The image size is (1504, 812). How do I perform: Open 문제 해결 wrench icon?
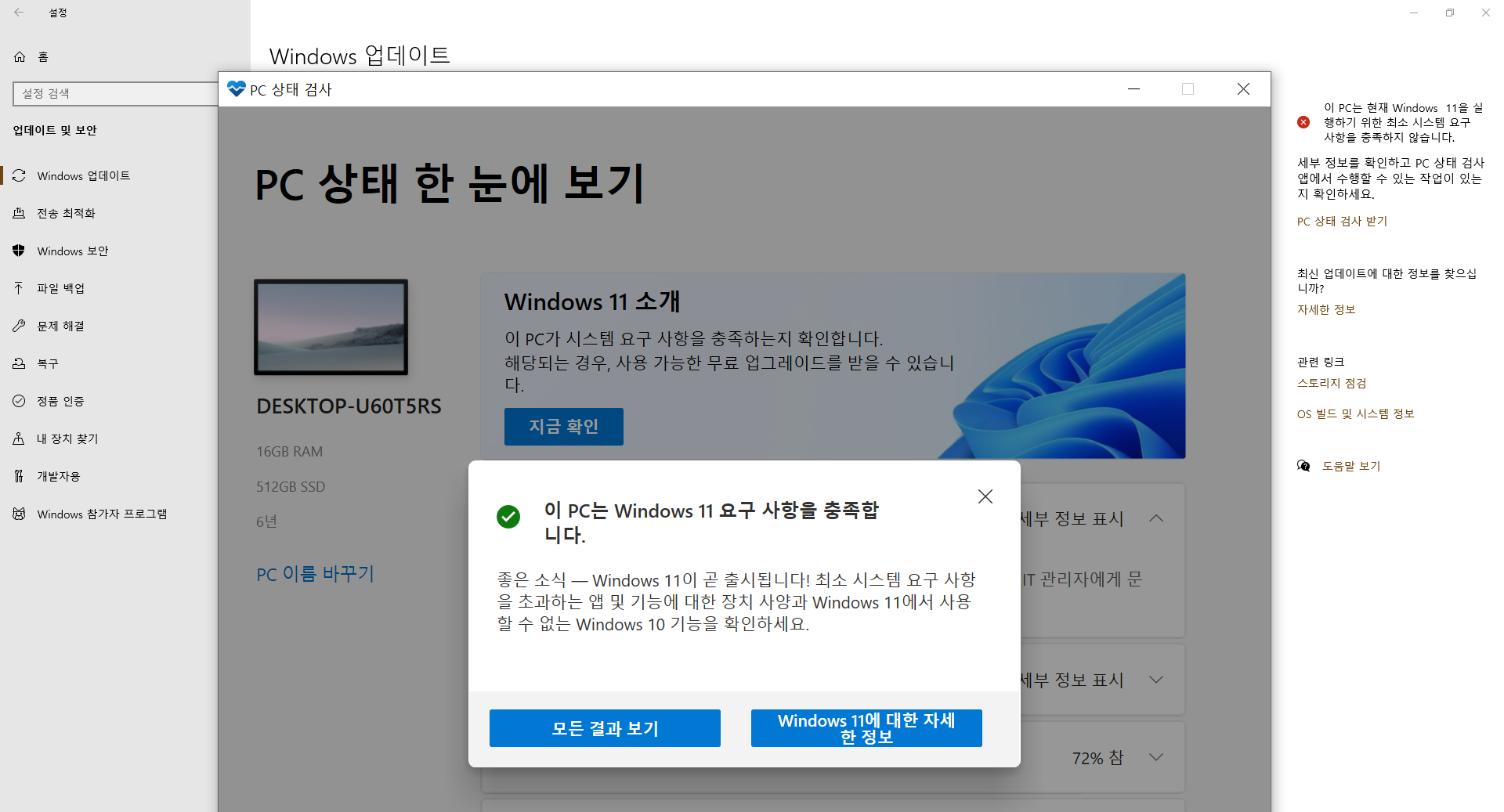tap(19, 326)
